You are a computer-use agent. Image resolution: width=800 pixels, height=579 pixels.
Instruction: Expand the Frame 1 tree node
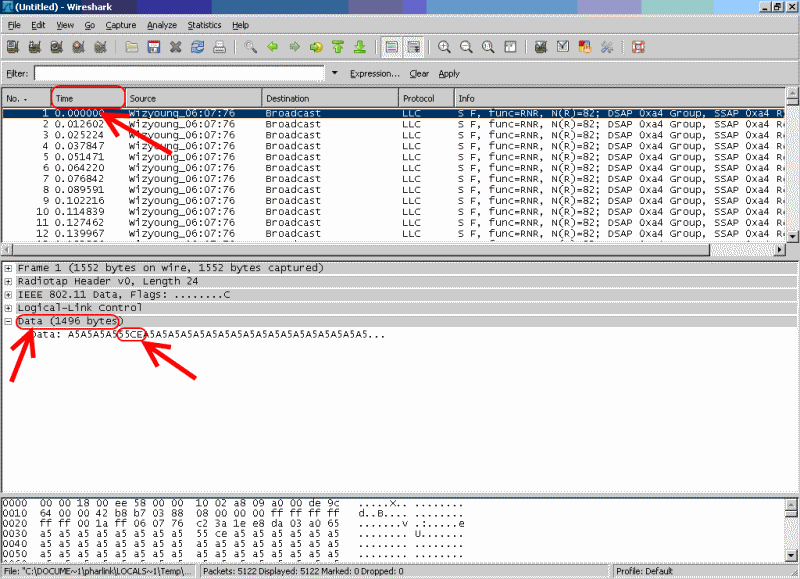point(8,268)
